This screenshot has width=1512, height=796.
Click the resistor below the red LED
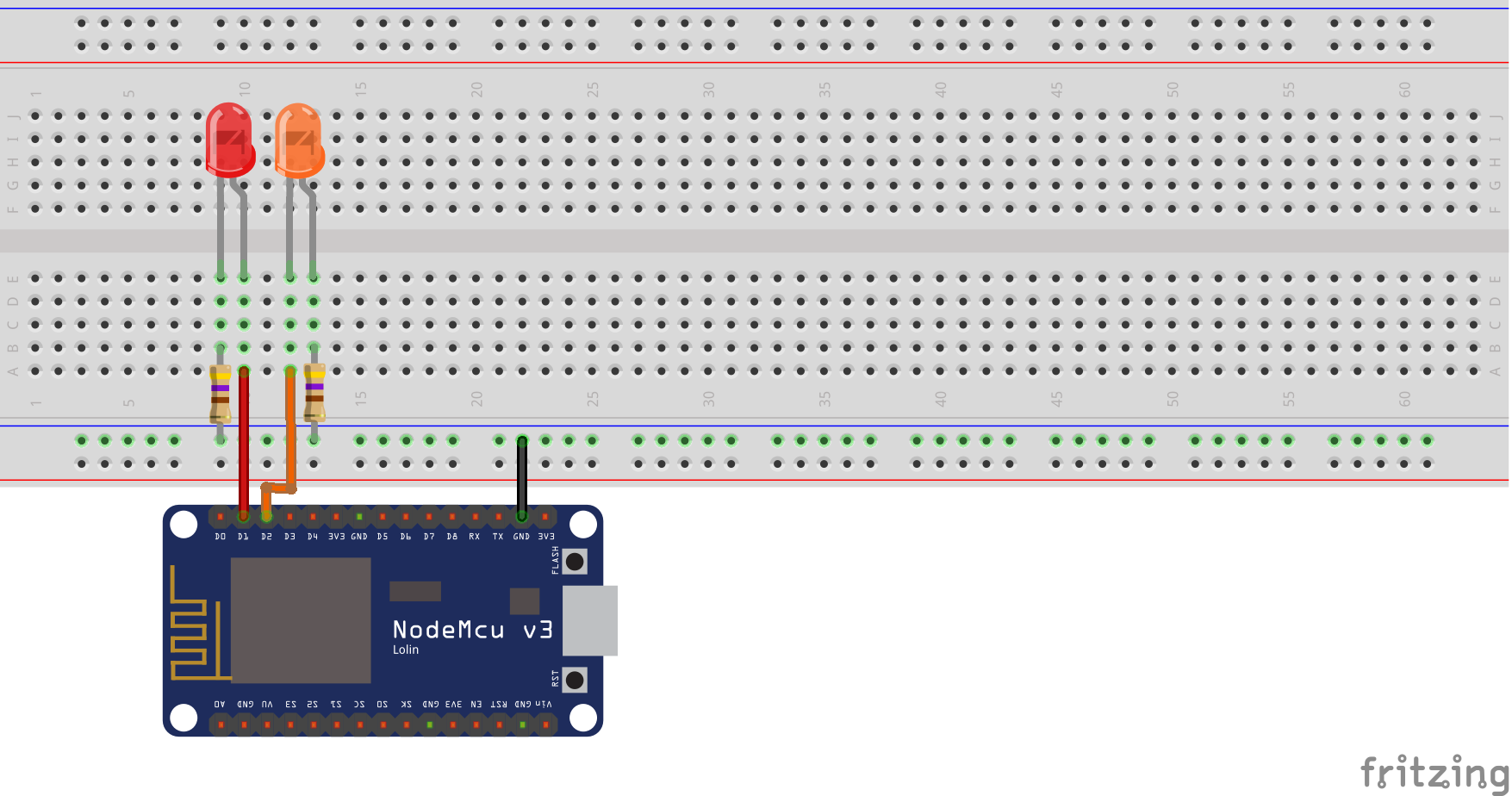coord(221,394)
